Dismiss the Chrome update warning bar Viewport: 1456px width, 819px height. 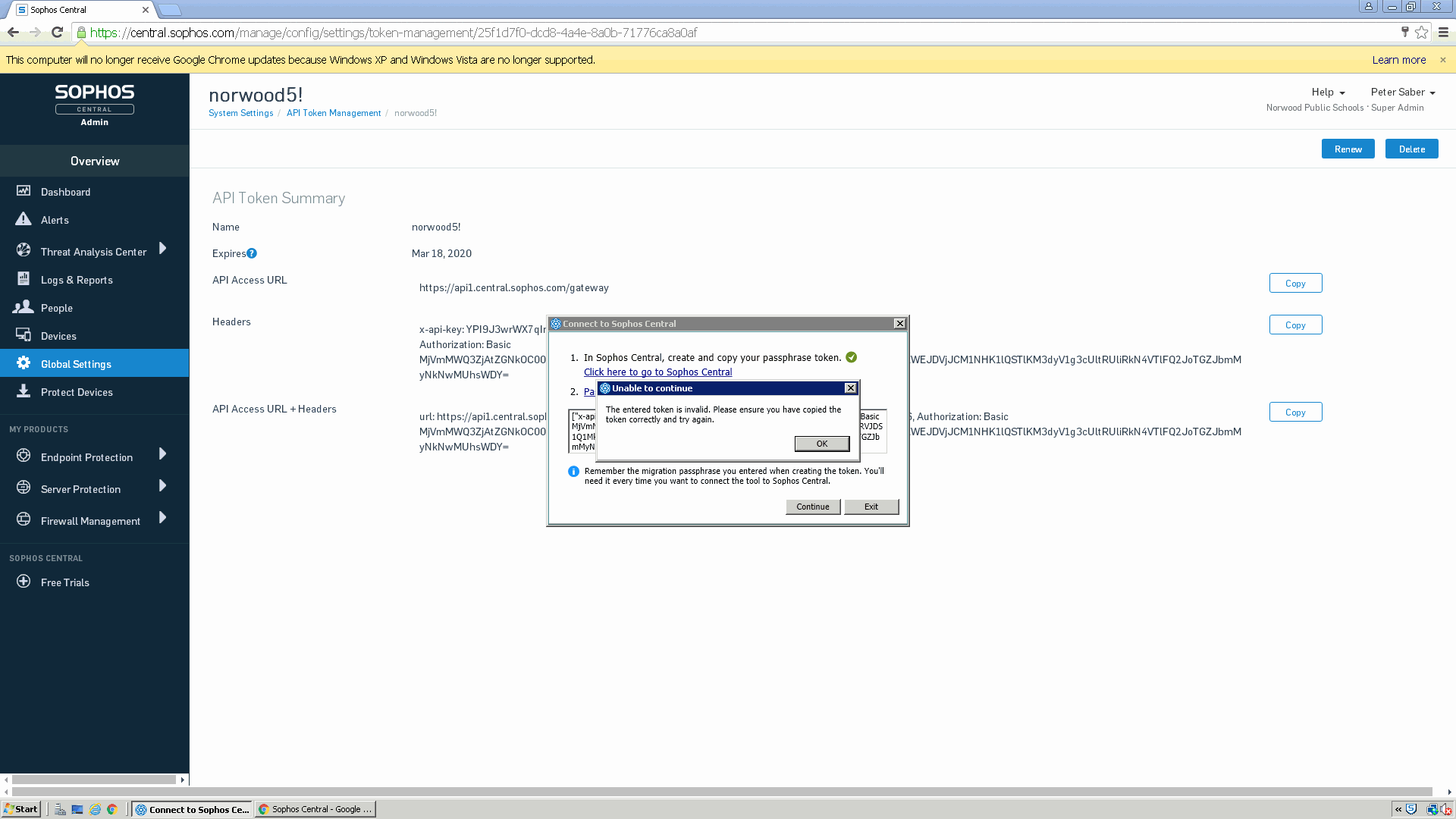tap(1443, 60)
